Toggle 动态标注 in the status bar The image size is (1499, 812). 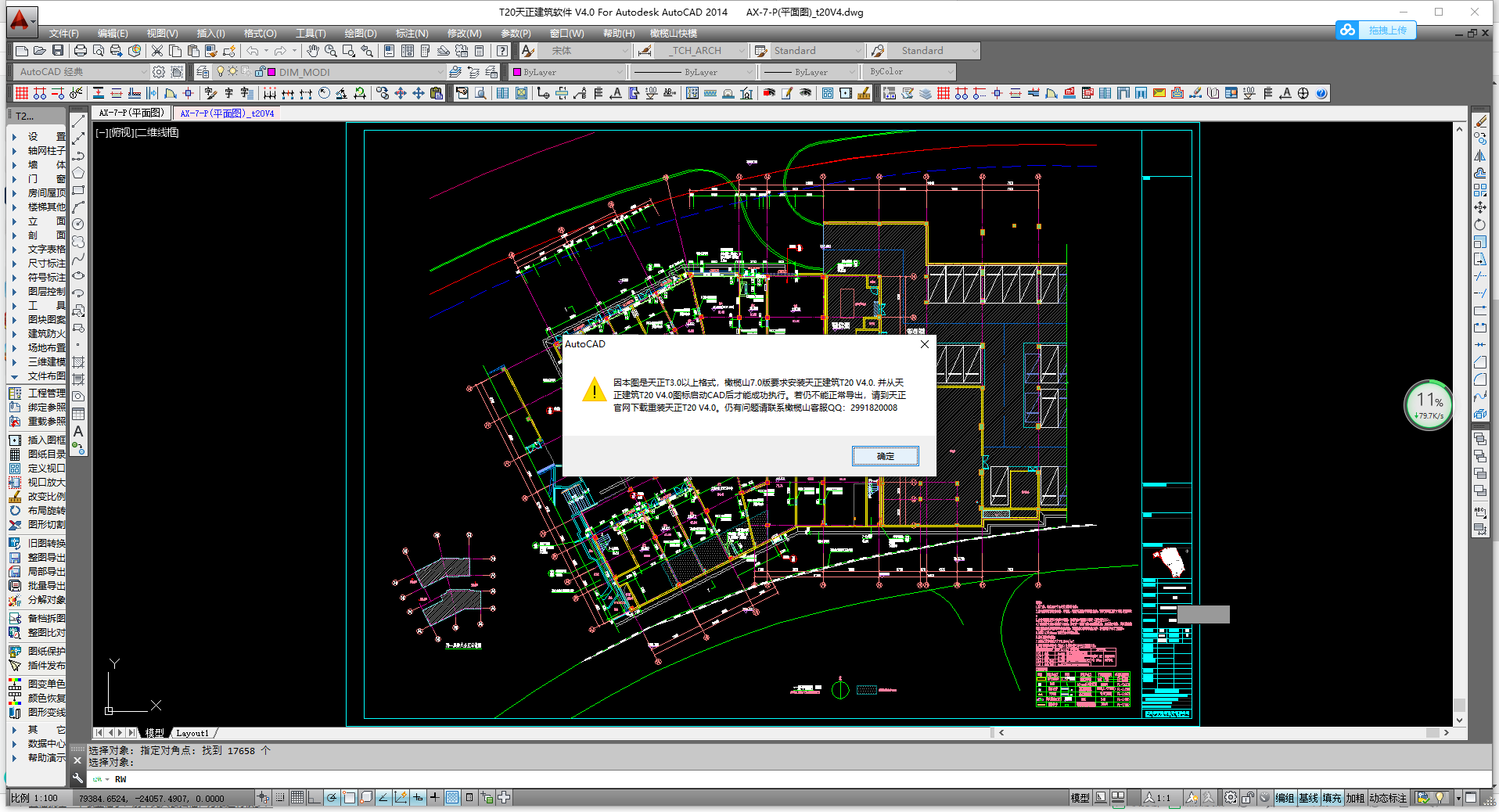(x=1388, y=798)
